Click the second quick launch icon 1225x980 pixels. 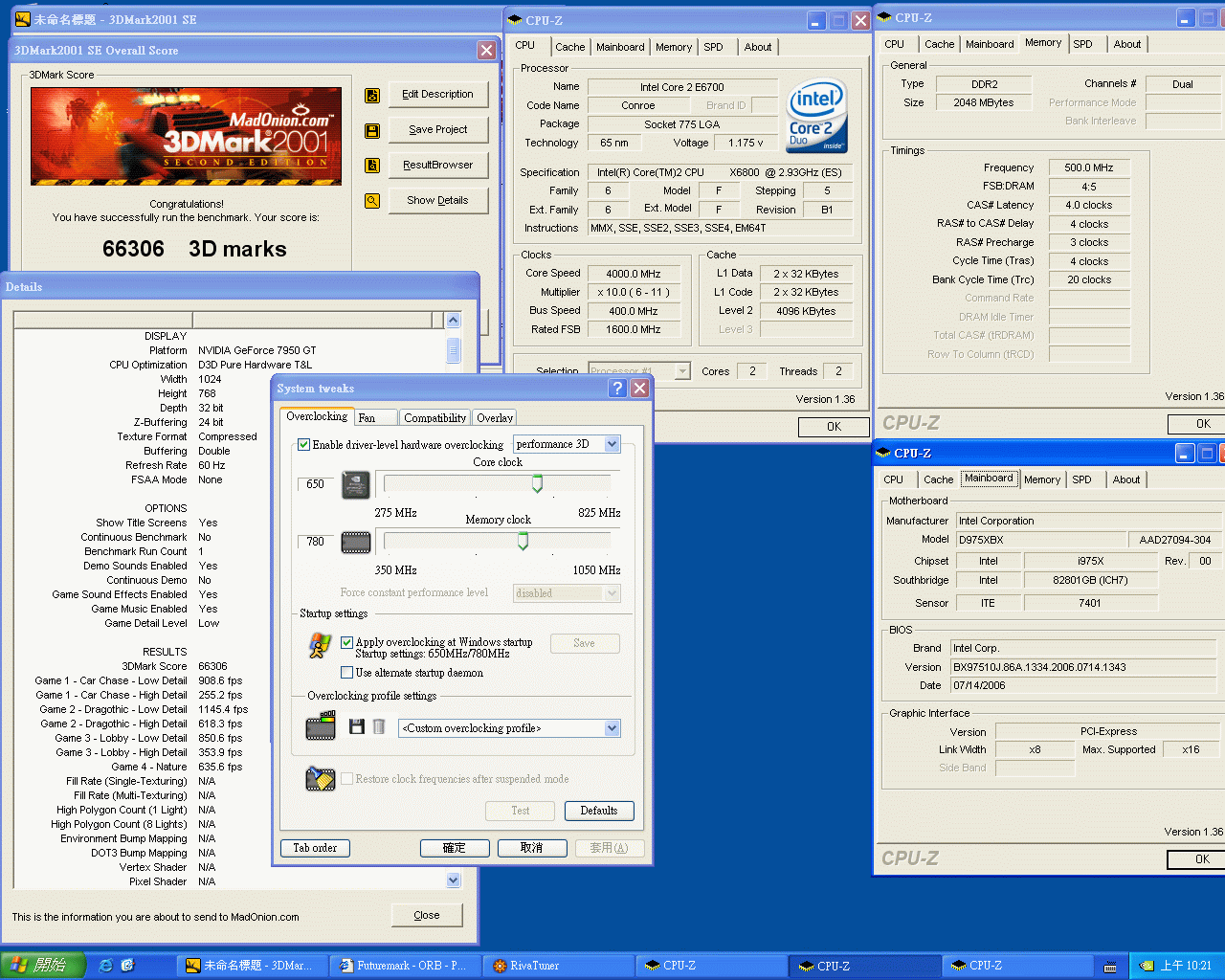click(x=128, y=966)
